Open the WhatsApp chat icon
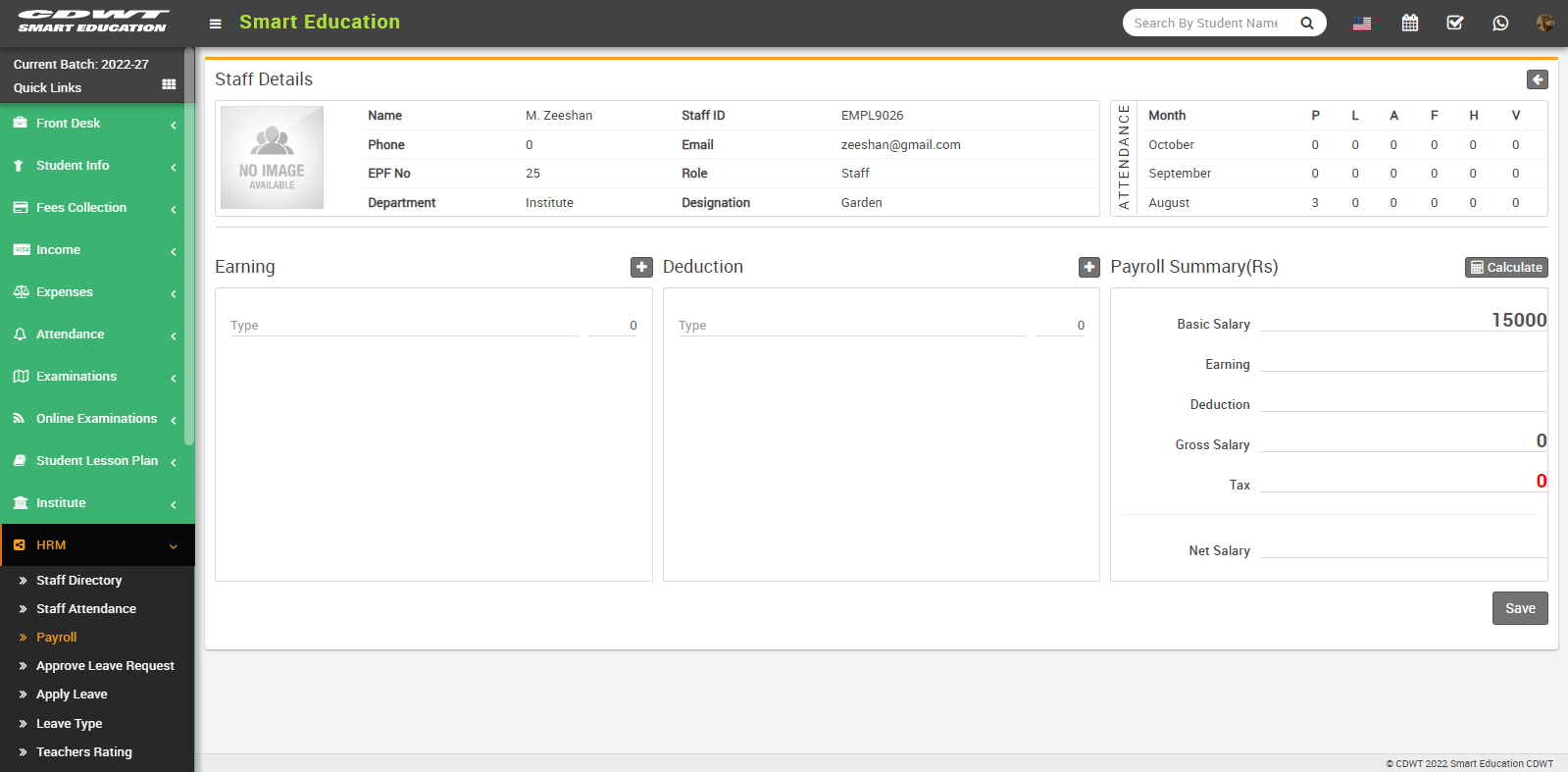 (1500, 23)
